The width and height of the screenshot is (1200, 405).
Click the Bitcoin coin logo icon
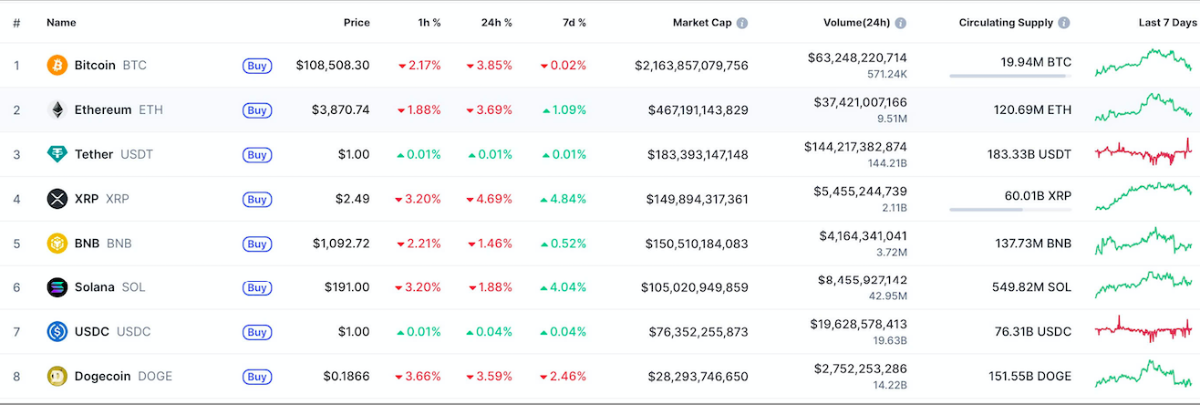pyautogui.click(x=58, y=65)
